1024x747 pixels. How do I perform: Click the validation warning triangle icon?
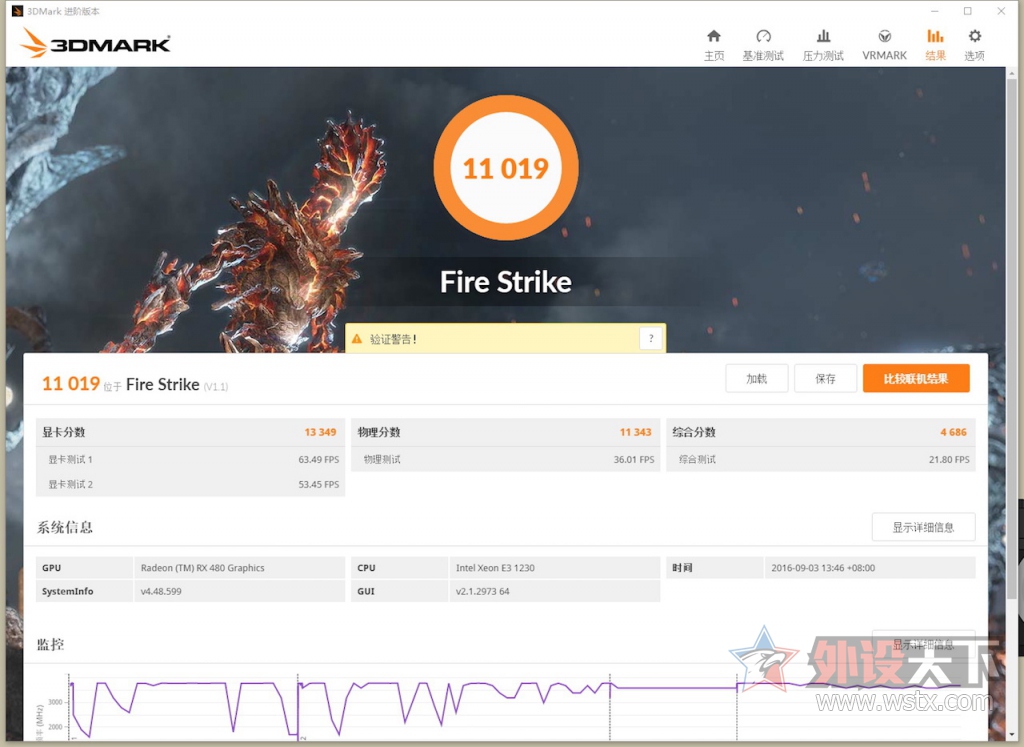pyautogui.click(x=357, y=339)
